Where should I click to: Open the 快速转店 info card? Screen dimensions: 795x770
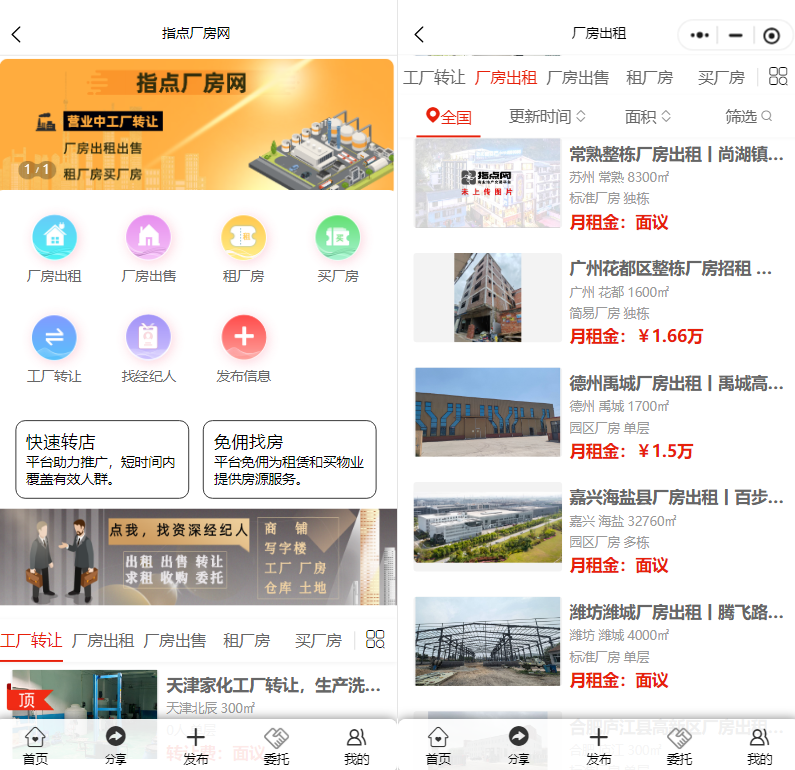(x=102, y=459)
